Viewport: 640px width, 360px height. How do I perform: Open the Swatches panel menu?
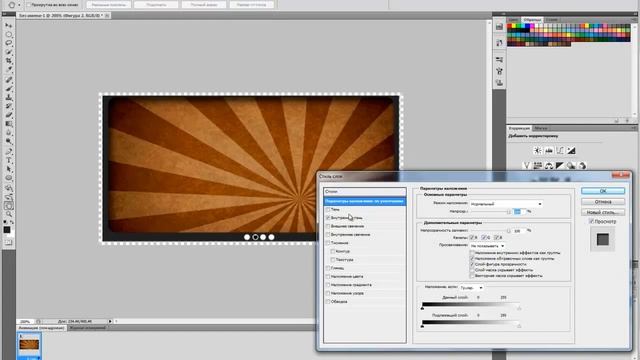click(x=634, y=20)
